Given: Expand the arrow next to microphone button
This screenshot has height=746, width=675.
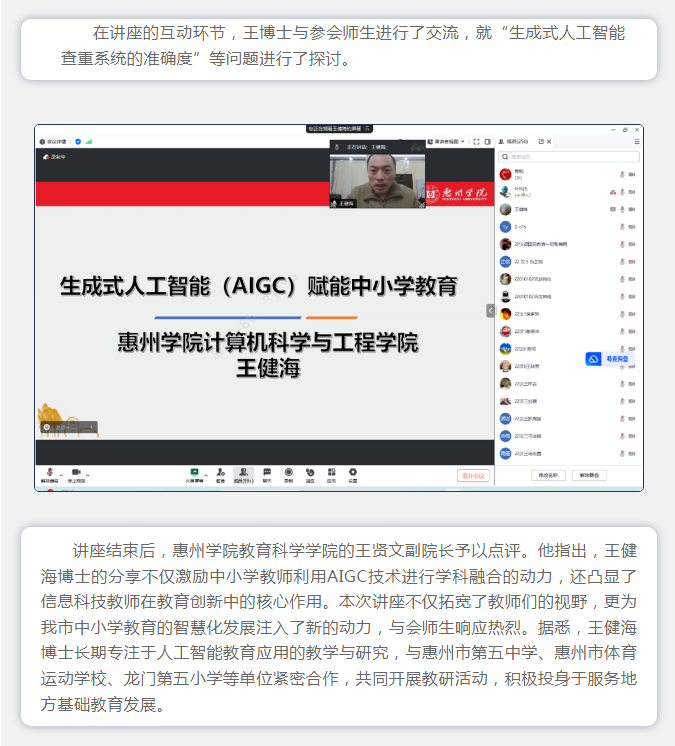Looking at the screenshot, I should click(60, 472).
